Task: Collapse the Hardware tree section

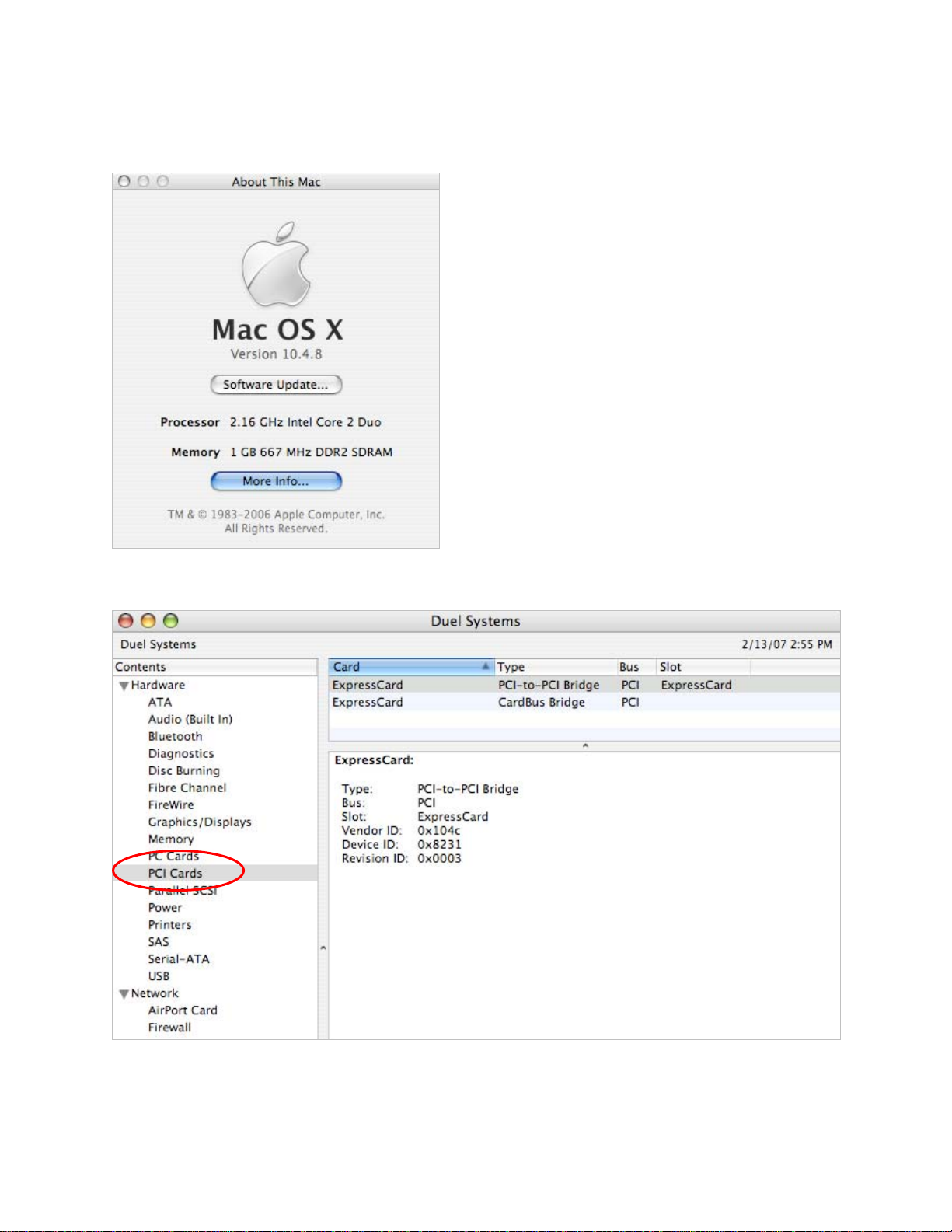Action: [x=124, y=686]
